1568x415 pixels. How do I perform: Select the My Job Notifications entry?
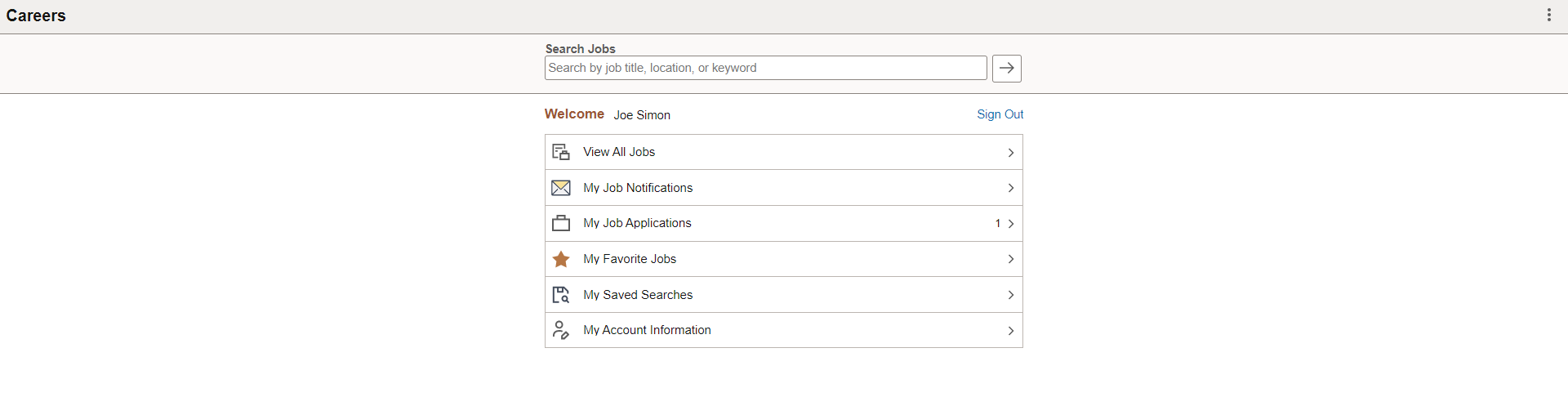tap(638, 188)
